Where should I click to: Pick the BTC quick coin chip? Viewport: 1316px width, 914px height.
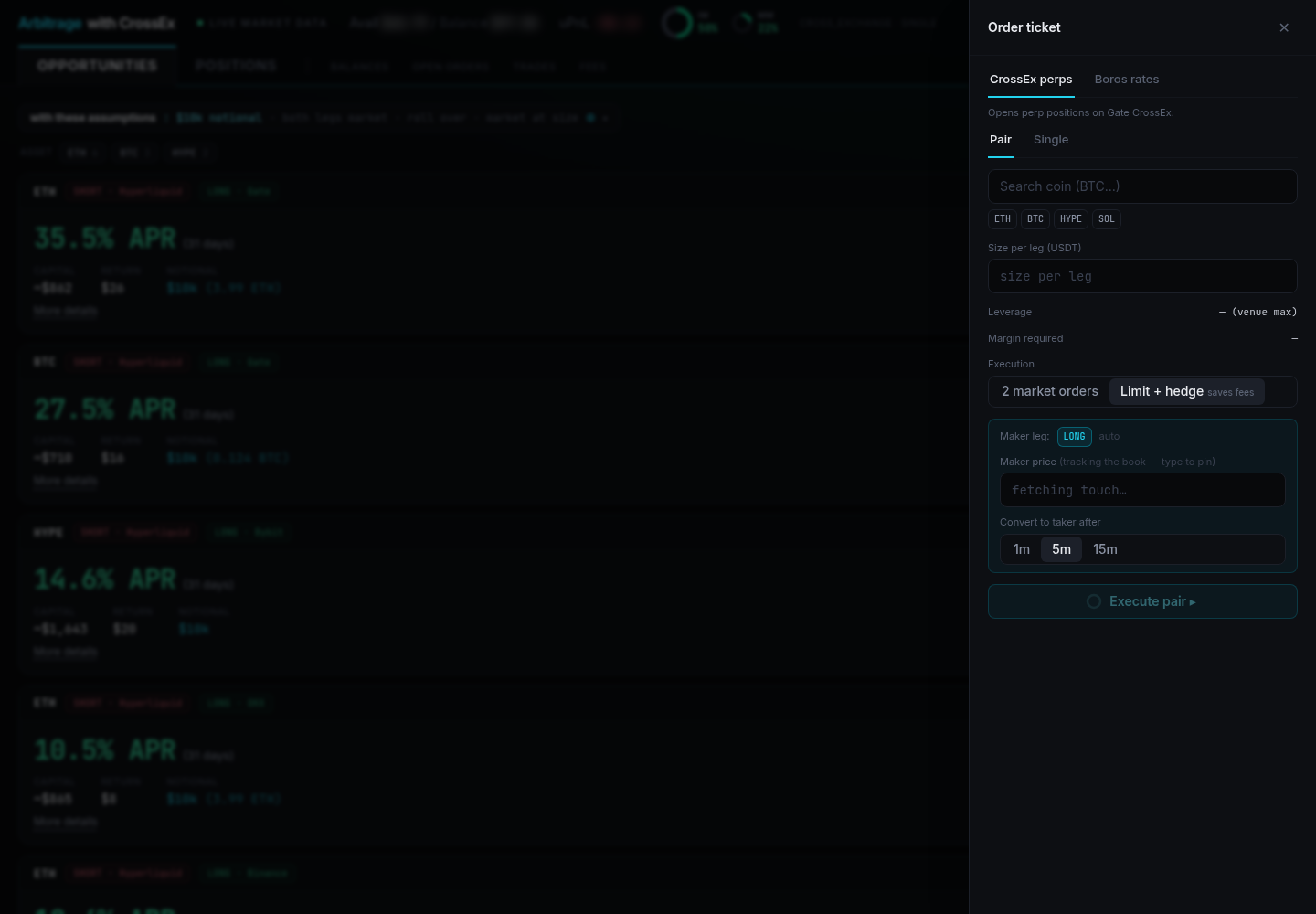(x=1035, y=219)
